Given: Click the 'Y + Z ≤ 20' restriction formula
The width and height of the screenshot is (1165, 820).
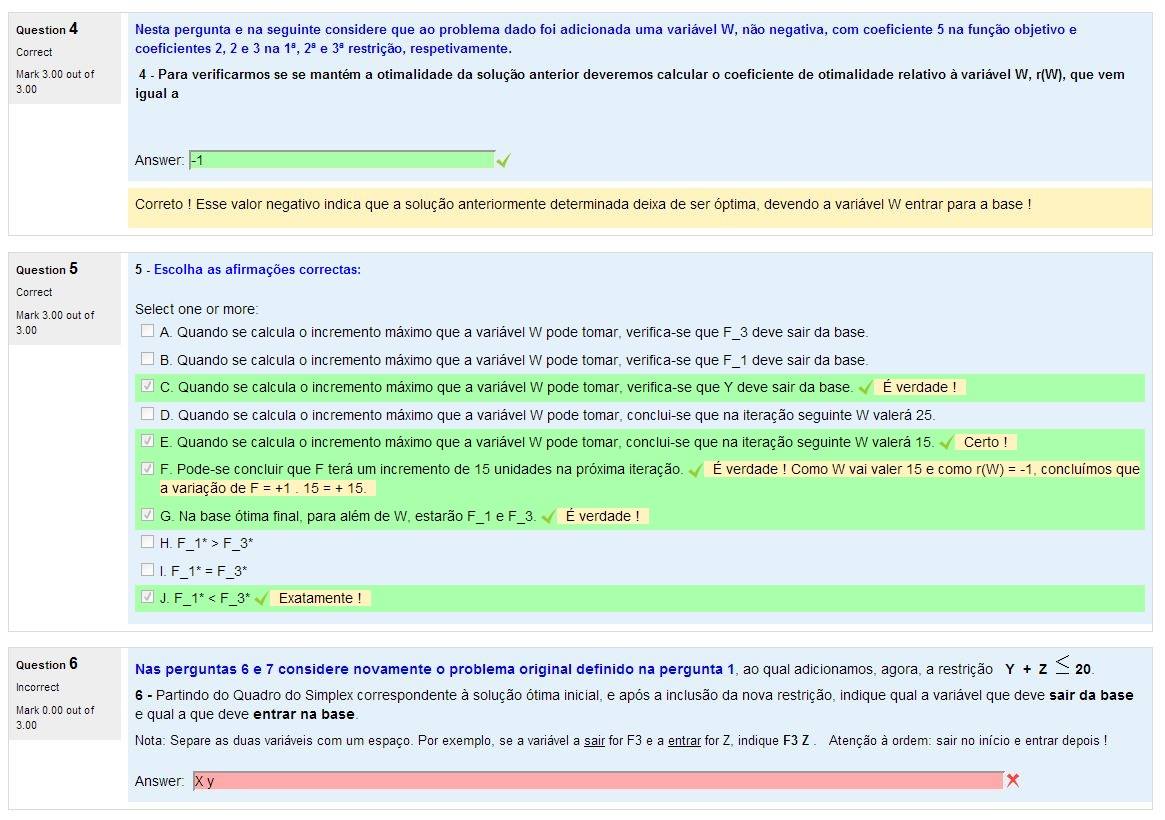Looking at the screenshot, I should point(1048,666).
